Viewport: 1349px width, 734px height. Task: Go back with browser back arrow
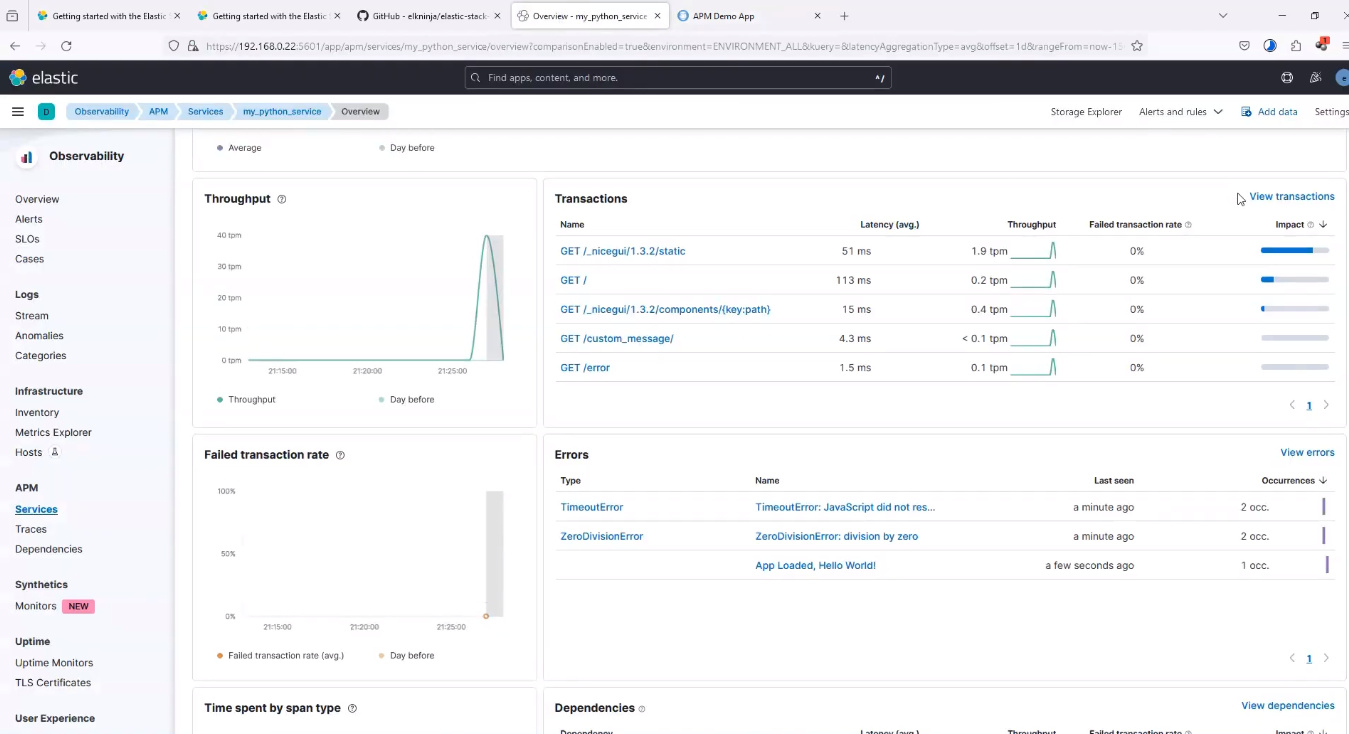14,46
